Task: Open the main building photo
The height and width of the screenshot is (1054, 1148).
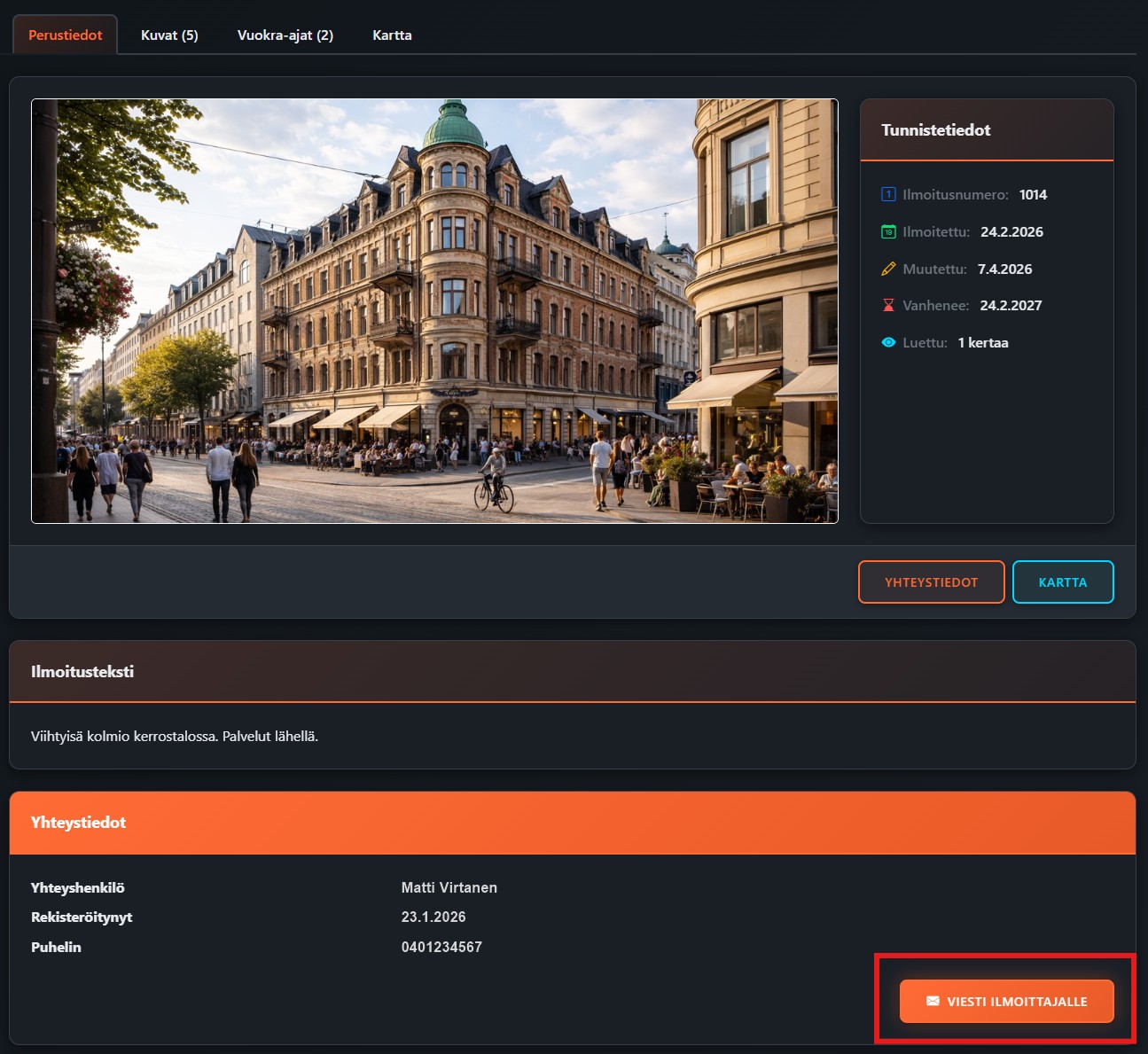Action: tap(434, 311)
